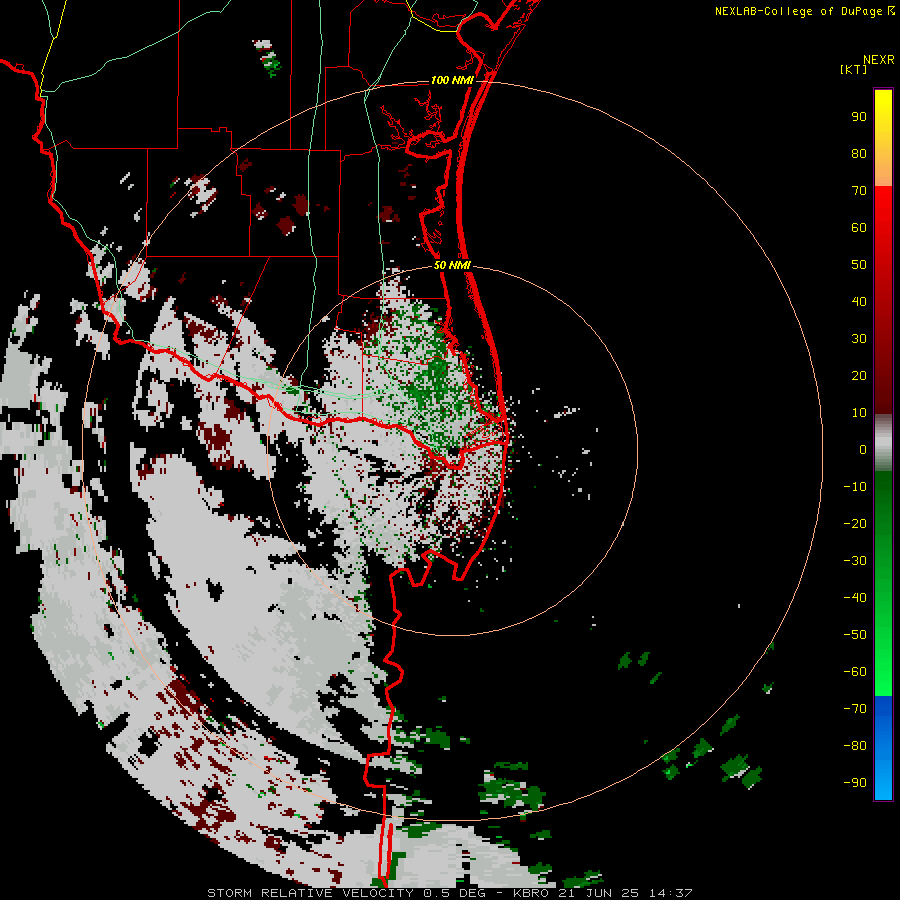
Task: Click the -60 value on the velocity scale
Action: pos(855,672)
